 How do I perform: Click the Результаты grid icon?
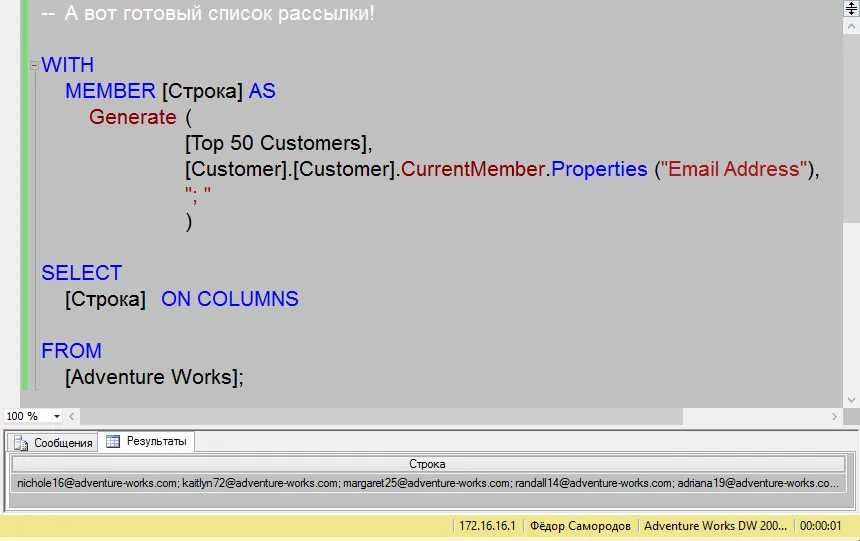tap(113, 441)
